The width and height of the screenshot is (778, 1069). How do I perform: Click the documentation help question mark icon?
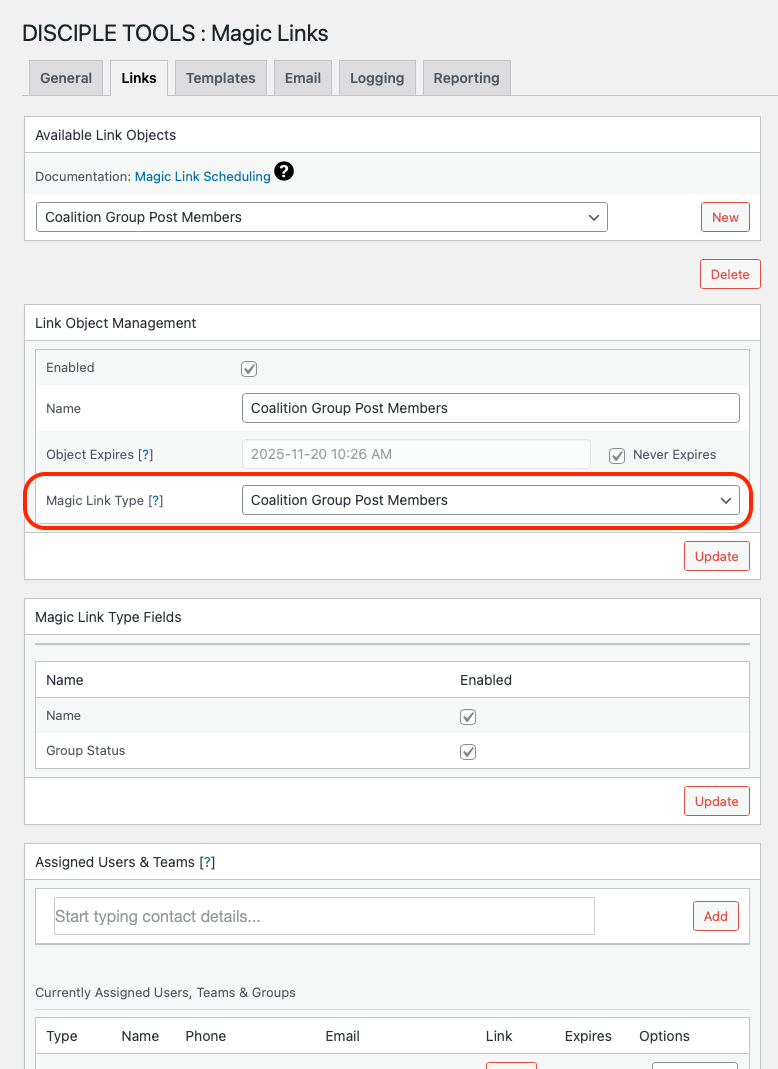click(284, 172)
